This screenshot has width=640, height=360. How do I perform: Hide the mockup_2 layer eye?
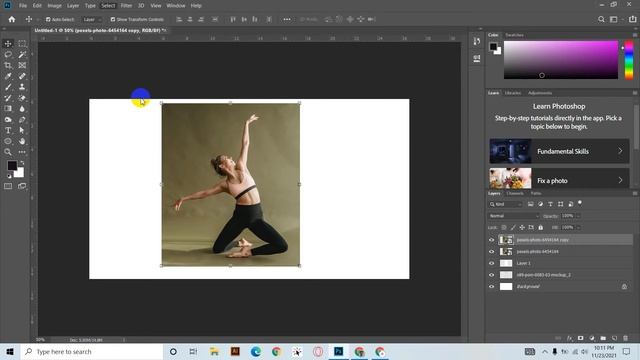(x=491, y=275)
